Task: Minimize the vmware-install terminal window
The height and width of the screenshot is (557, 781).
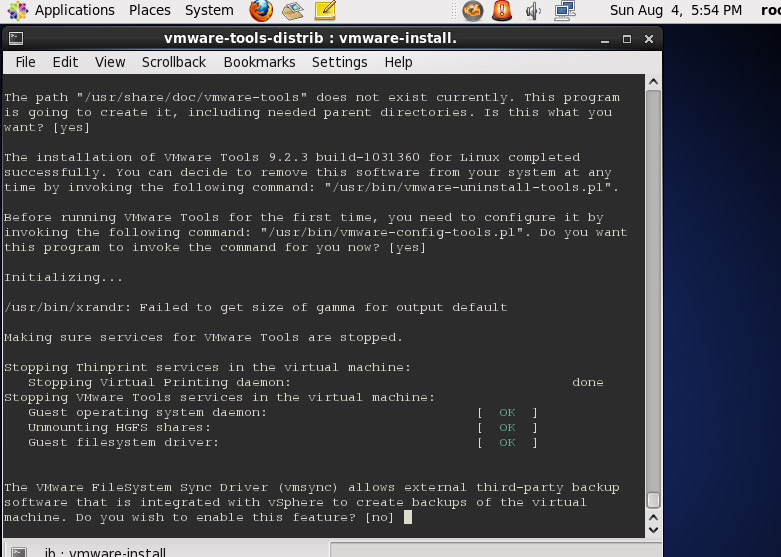Action: point(605,39)
